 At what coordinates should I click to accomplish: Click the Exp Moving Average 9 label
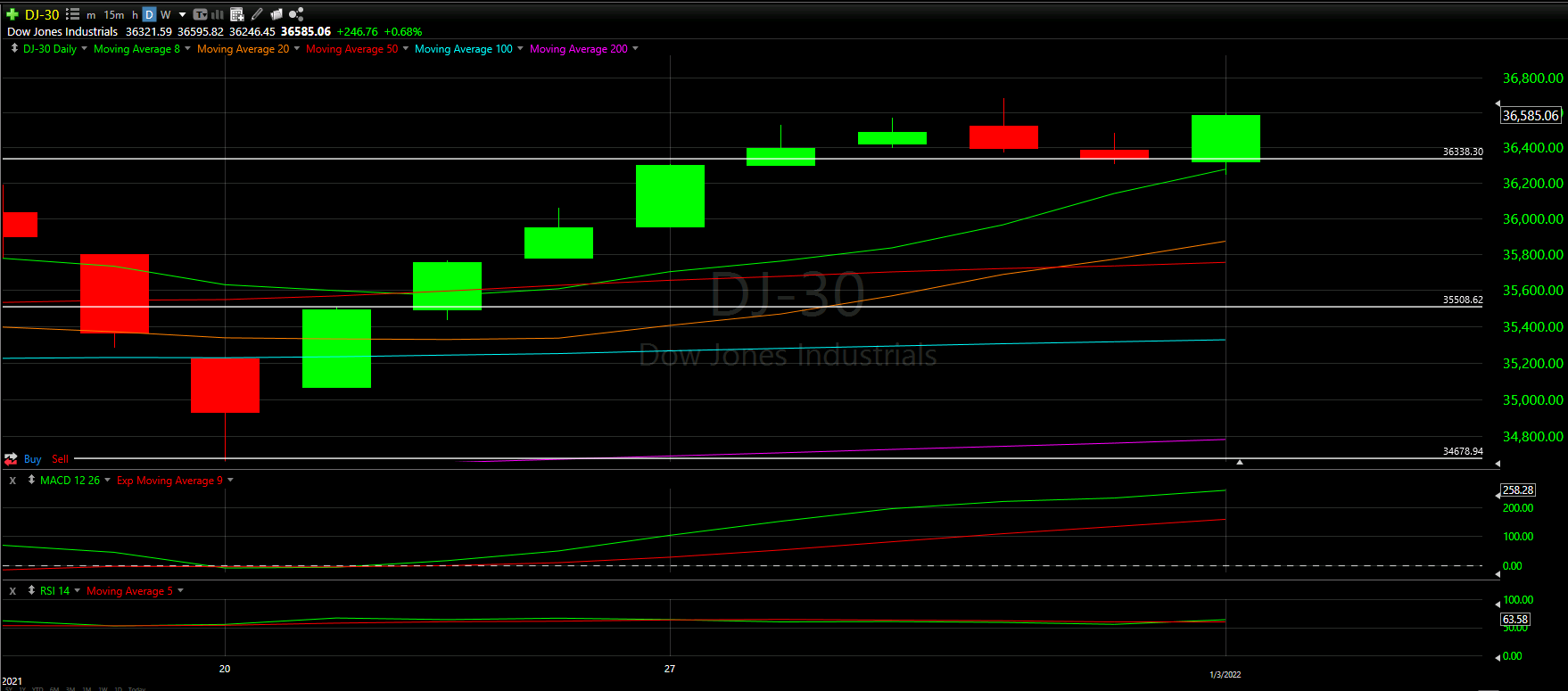pos(169,481)
